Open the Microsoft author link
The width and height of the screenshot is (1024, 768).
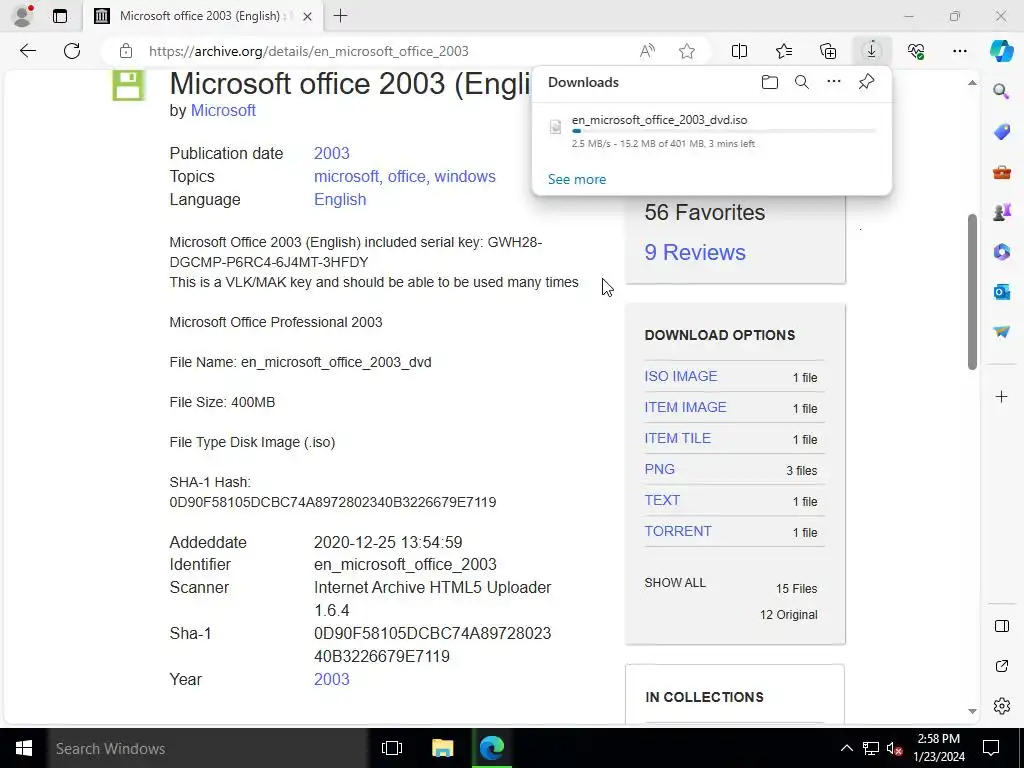[x=223, y=110]
